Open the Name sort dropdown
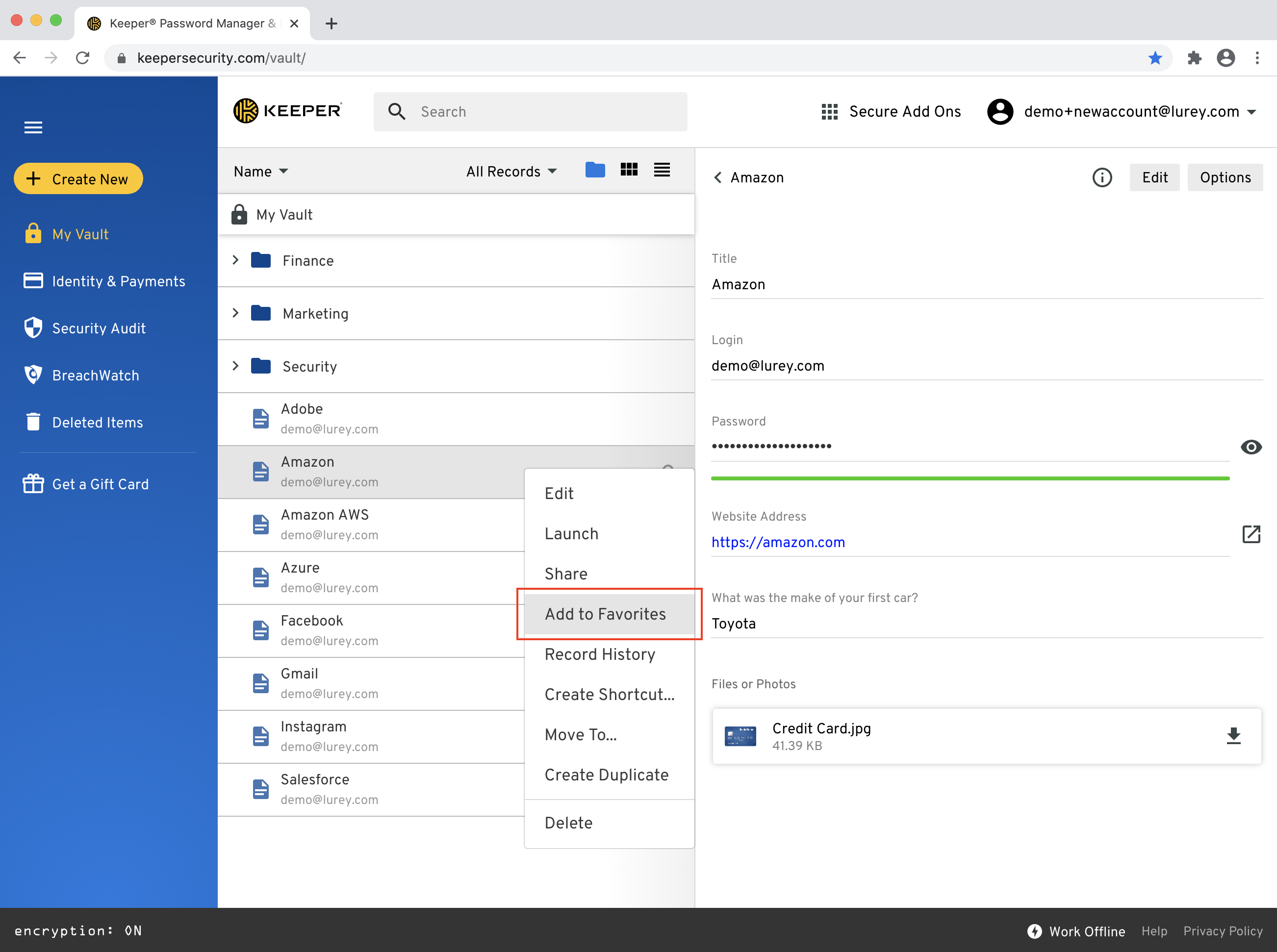This screenshot has height=952, width=1277. pos(261,172)
